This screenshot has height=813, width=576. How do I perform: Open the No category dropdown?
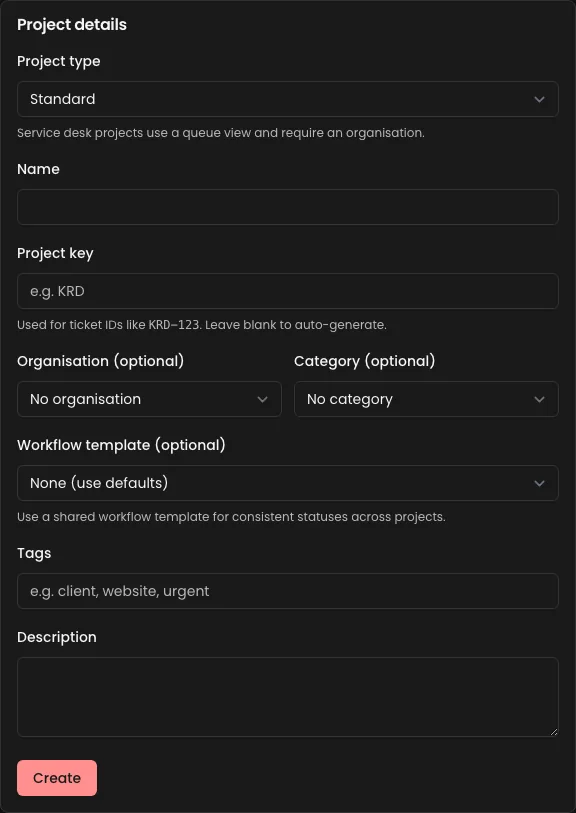click(426, 399)
